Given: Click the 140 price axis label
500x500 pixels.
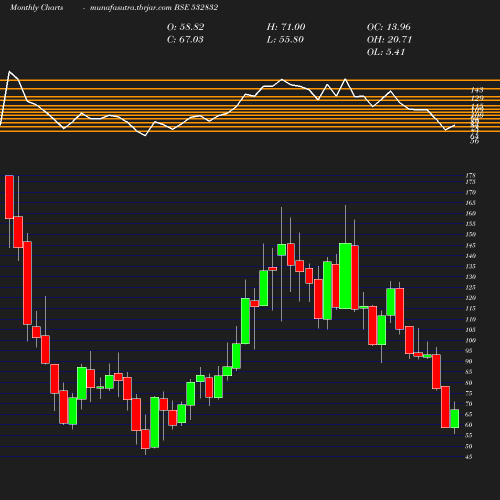Looking at the screenshot, I should [470, 256].
